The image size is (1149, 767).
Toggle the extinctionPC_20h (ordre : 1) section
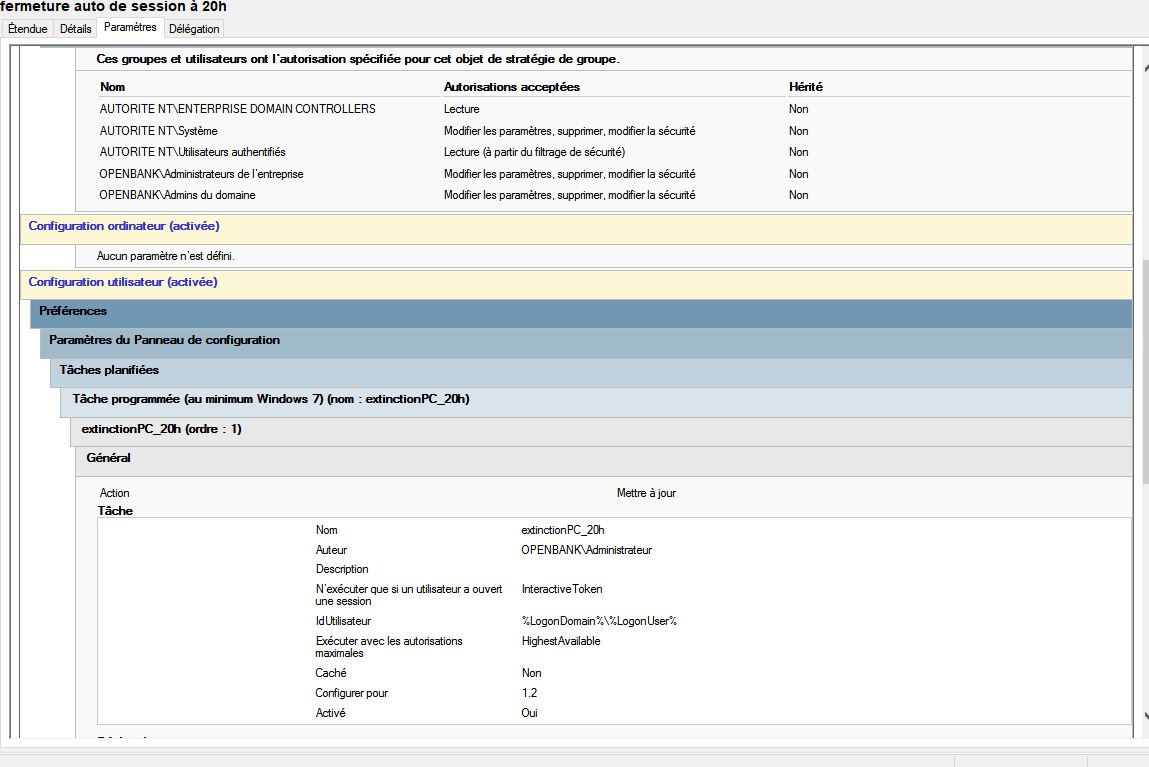[x=161, y=429]
